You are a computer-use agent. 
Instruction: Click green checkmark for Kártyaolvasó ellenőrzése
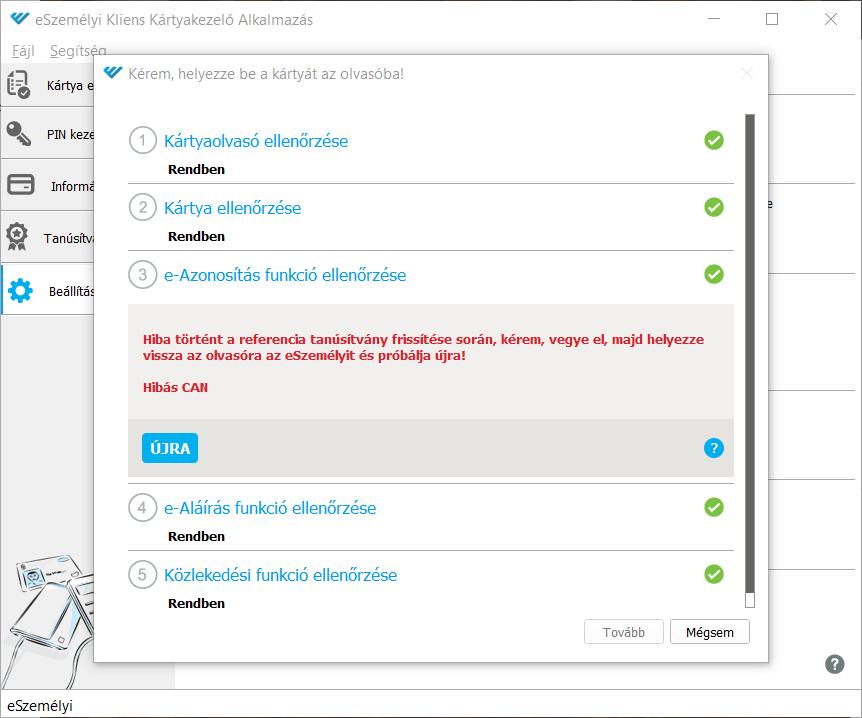coord(714,140)
